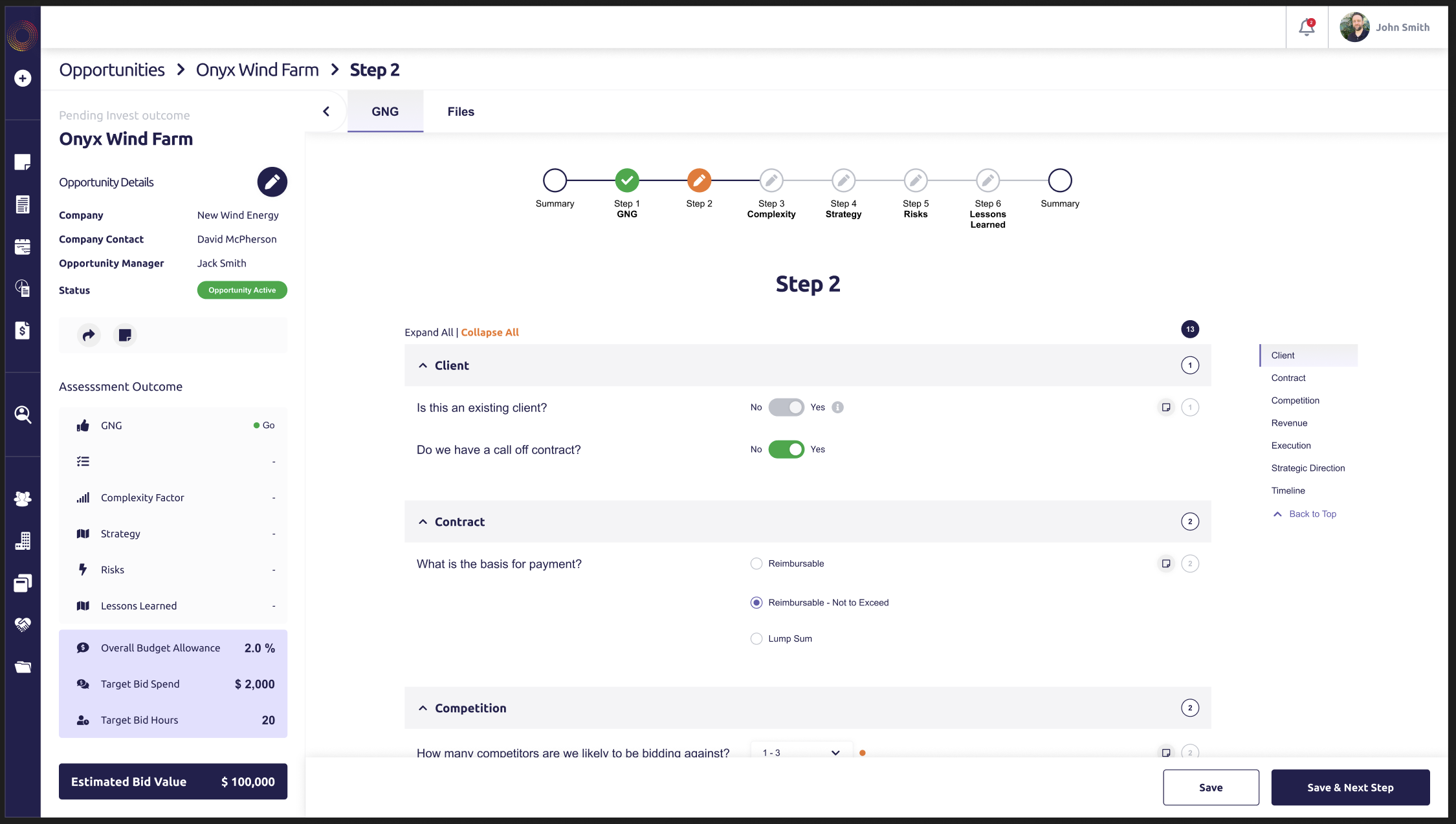
Task: Open the folder icon in sidebar
Action: click(x=23, y=667)
